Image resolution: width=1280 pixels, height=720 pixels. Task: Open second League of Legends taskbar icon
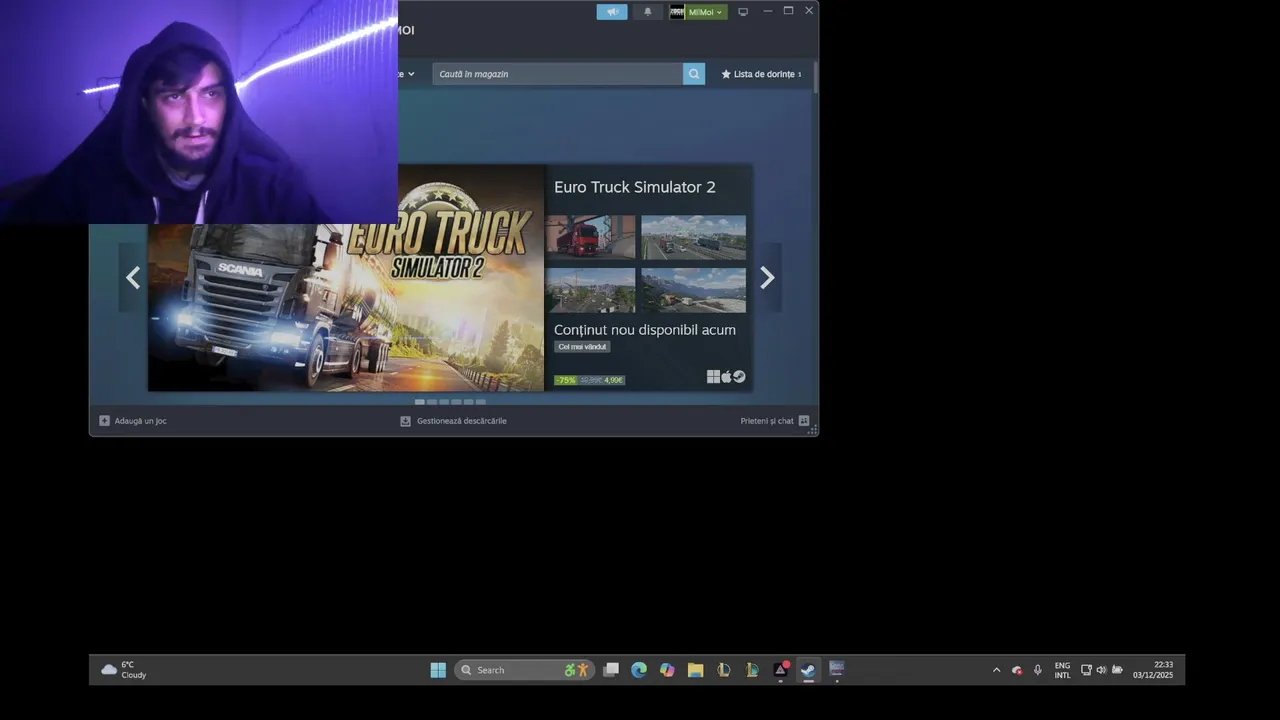[752, 670]
